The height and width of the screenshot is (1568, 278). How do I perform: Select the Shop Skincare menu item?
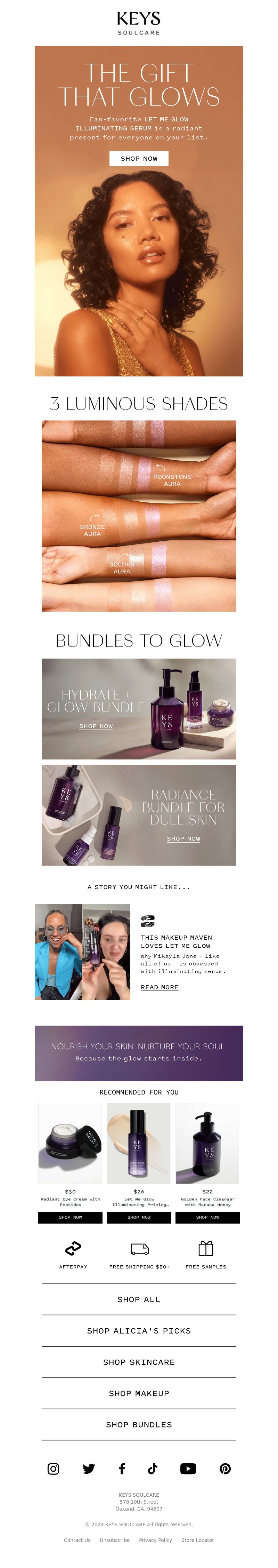click(139, 1362)
